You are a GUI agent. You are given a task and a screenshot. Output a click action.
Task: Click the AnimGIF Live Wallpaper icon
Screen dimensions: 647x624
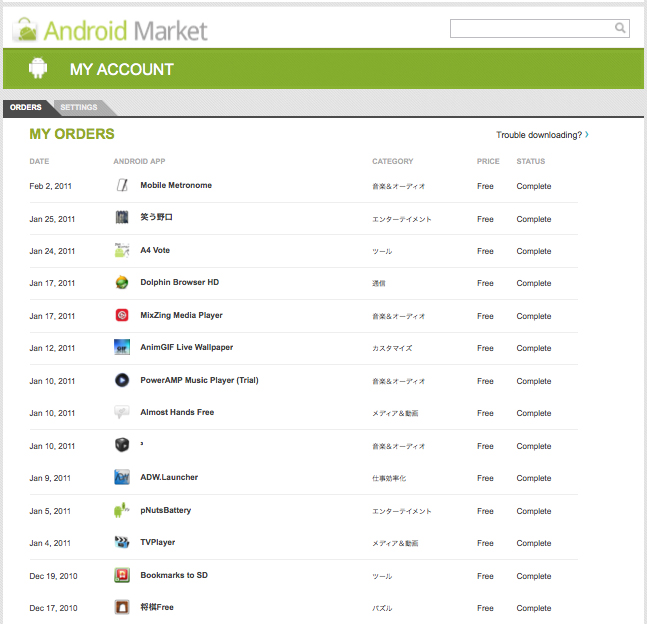[x=122, y=348]
